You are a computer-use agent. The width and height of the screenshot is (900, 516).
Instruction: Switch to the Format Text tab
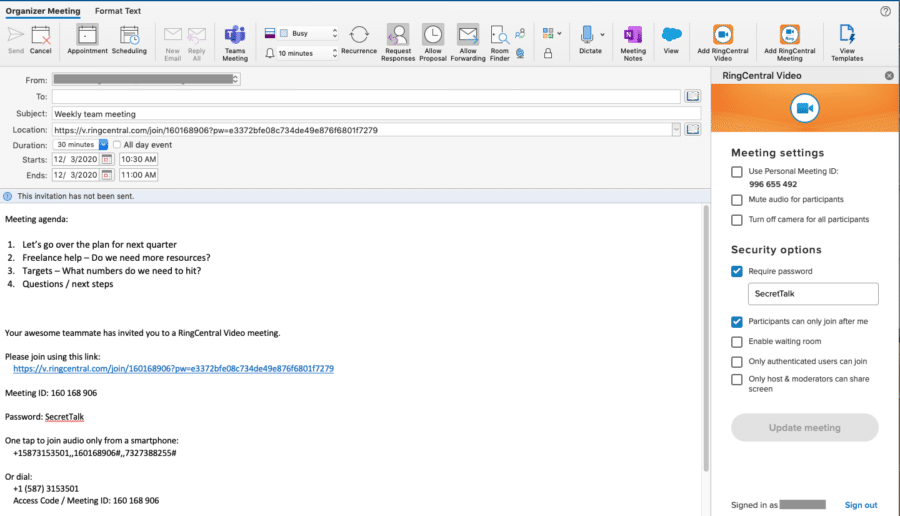click(118, 10)
